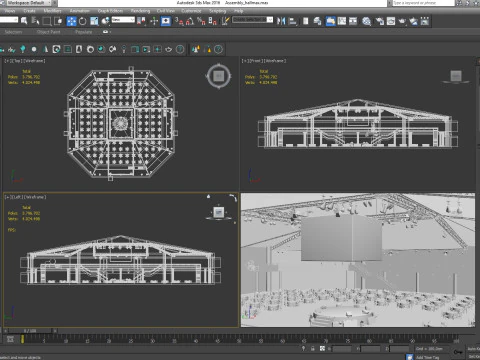Activate the Select and Place tool
The width and height of the screenshot is (480, 360).
106,21
